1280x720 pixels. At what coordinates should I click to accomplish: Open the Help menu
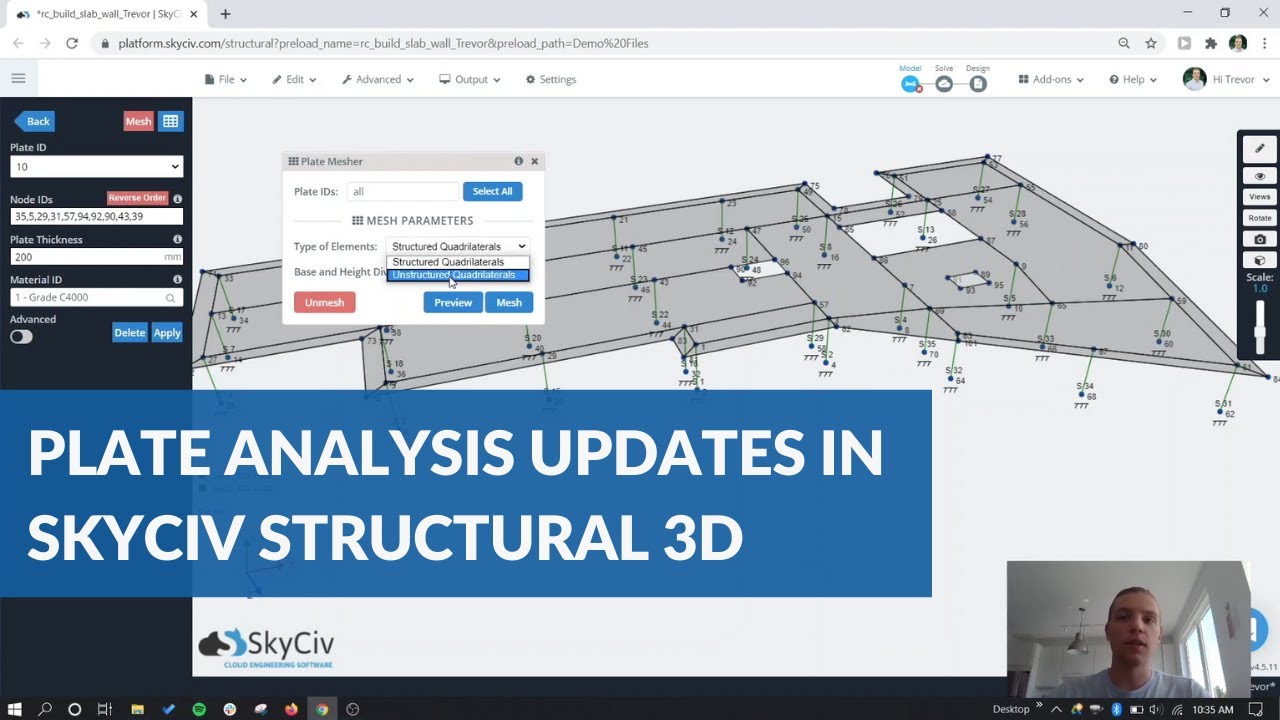(x=1133, y=79)
